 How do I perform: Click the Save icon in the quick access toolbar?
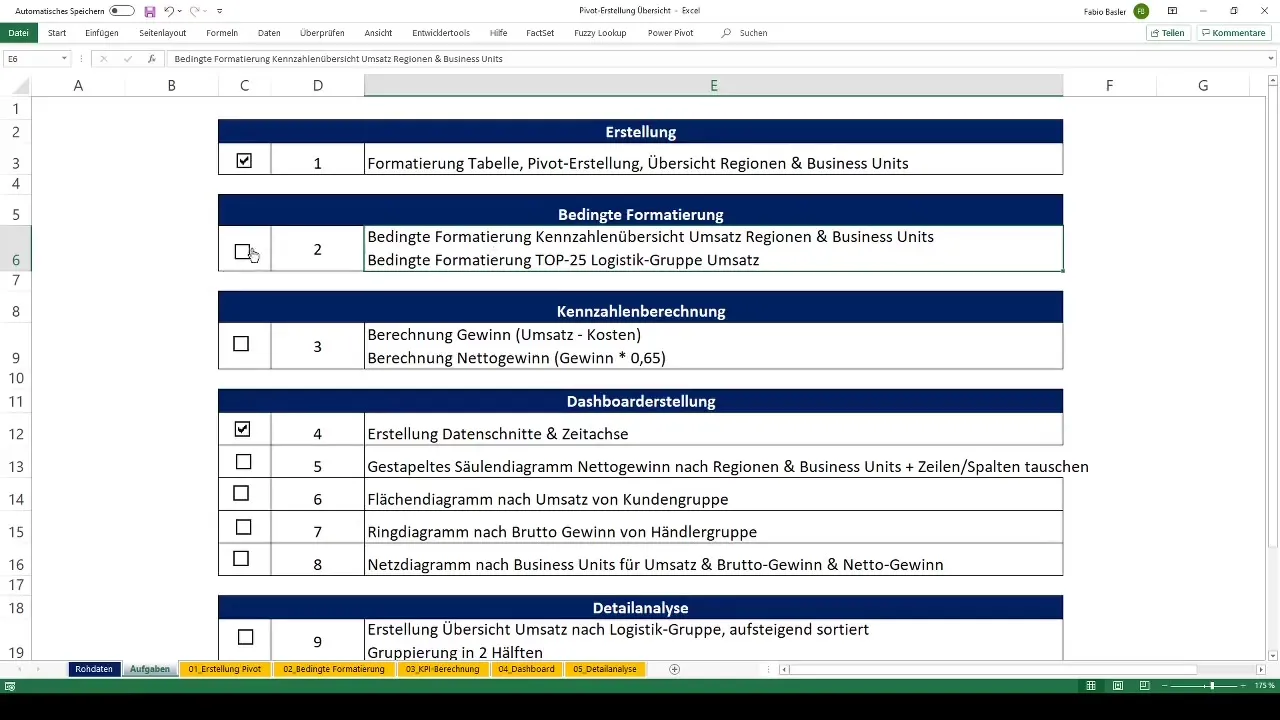[x=150, y=11]
